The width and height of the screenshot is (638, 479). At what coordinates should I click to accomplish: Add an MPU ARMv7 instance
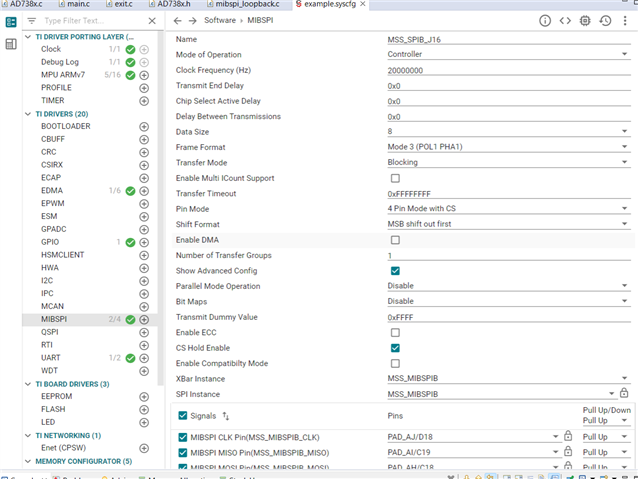[x=144, y=75]
